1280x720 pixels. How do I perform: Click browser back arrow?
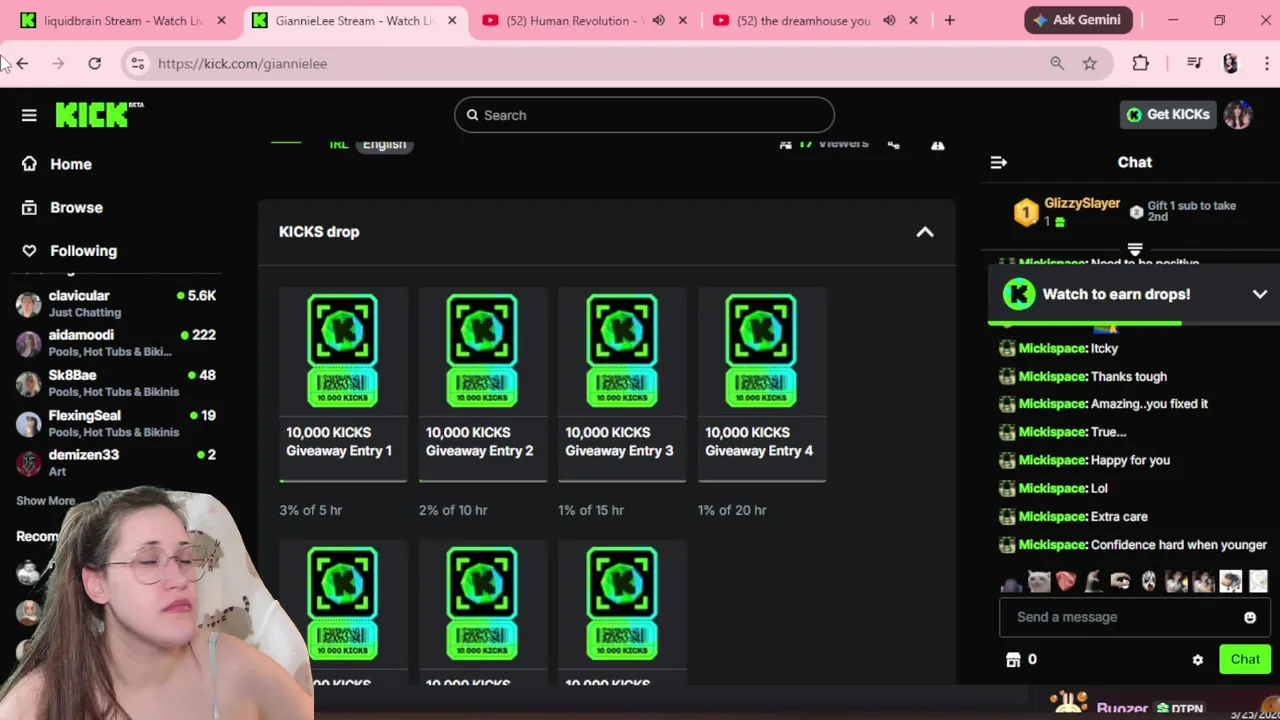pyautogui.click(x=22, y=63)
